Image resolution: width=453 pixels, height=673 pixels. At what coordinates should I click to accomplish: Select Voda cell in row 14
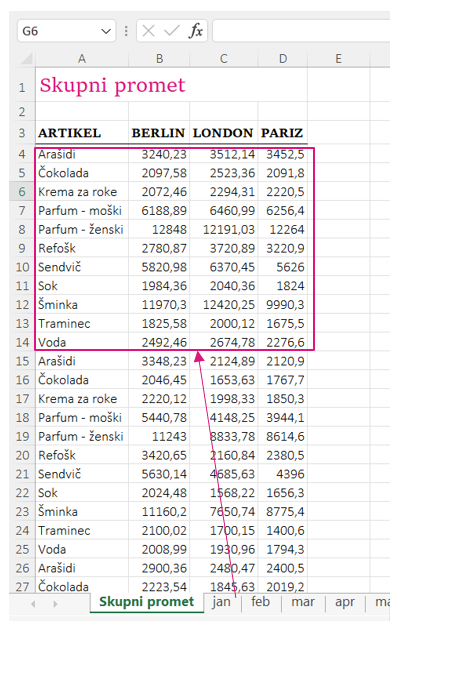(82, 342)
